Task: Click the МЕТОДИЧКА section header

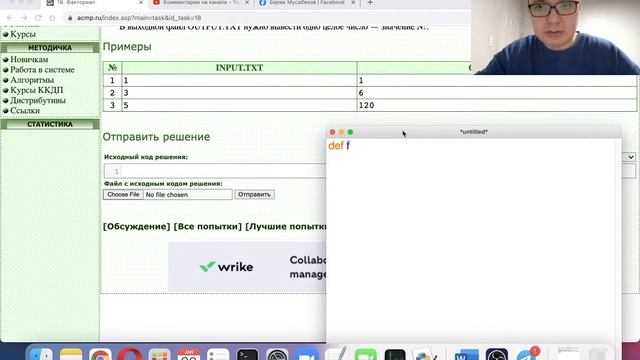Action: (x=50, y=48)
